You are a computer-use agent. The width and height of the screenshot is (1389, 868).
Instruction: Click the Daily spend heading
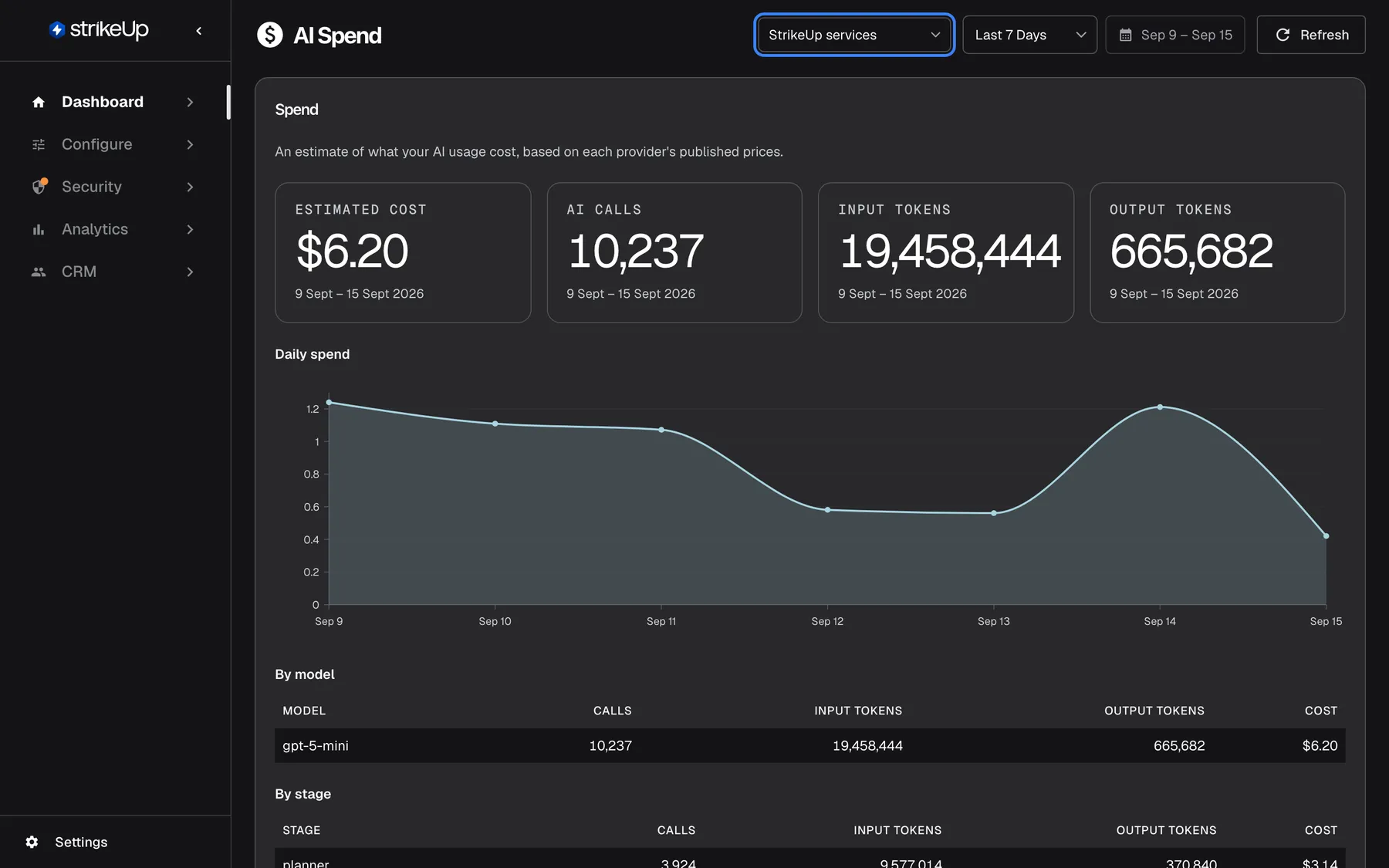[313, 354]
